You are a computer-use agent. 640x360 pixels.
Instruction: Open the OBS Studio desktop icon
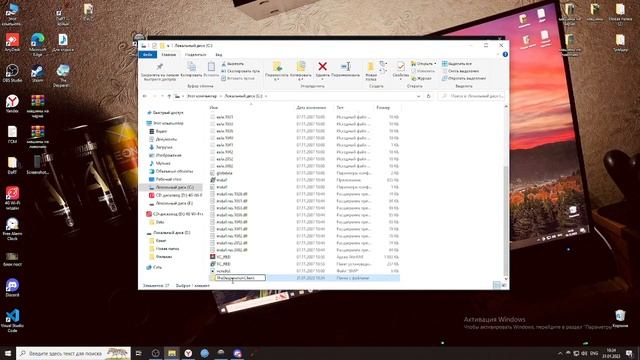coord(12,73)
